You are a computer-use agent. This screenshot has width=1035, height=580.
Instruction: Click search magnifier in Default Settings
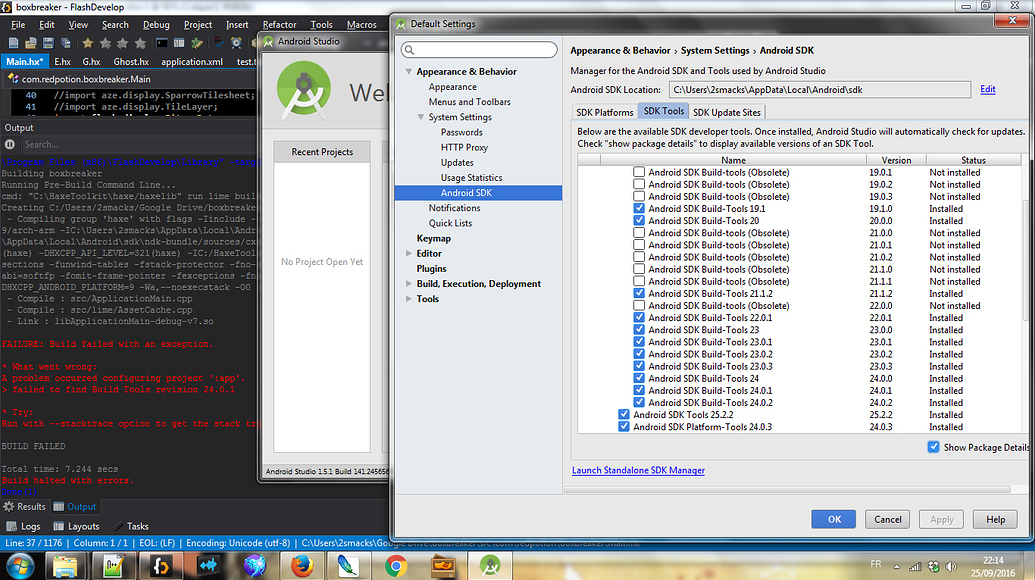tap(409, 50)
